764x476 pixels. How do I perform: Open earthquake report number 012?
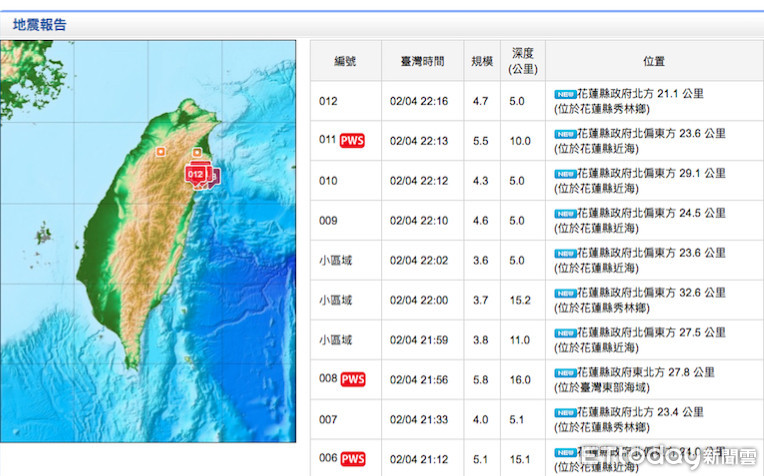[x=329, y=101]
